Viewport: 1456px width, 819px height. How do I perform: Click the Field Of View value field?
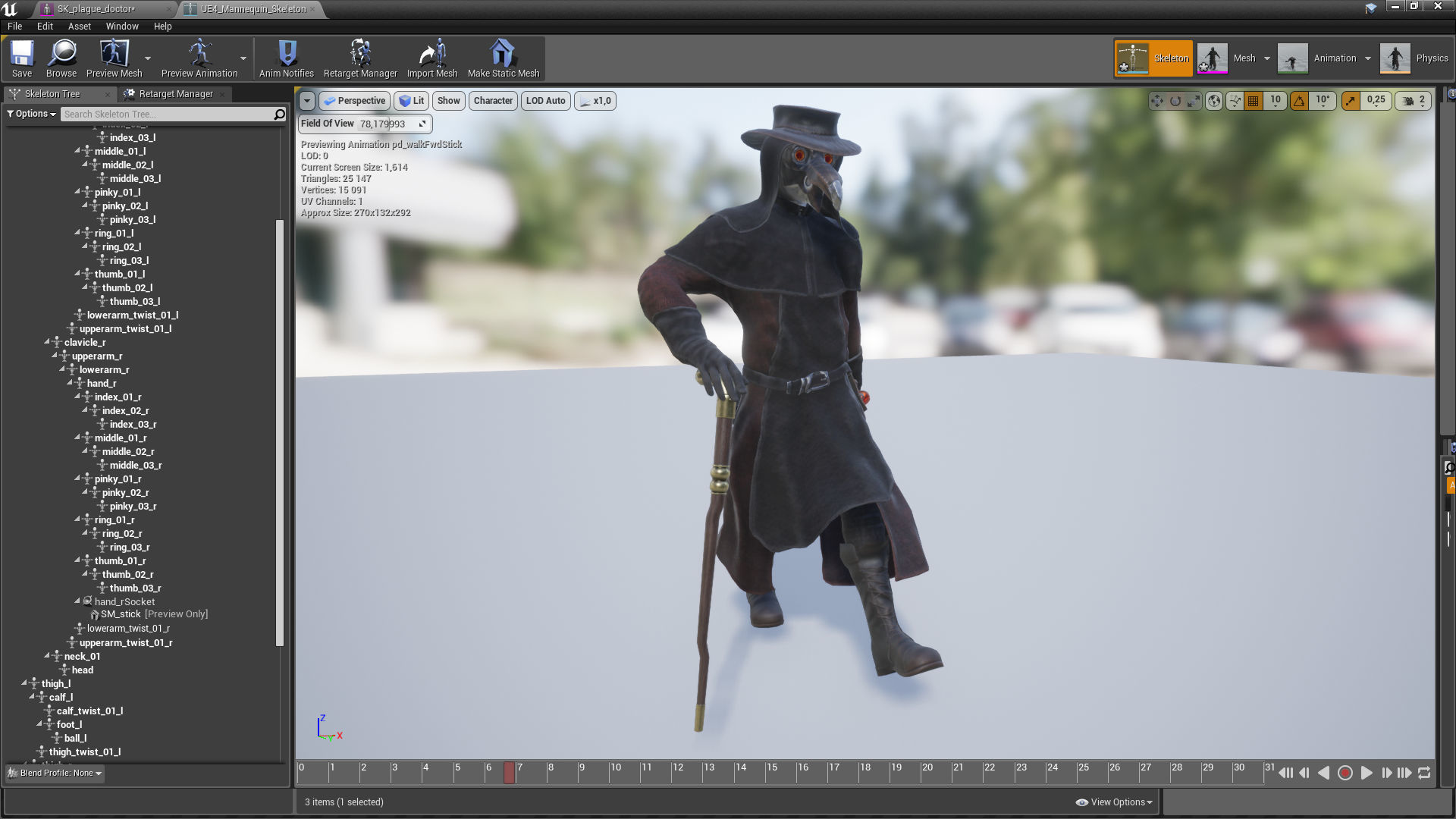point(394,124)
